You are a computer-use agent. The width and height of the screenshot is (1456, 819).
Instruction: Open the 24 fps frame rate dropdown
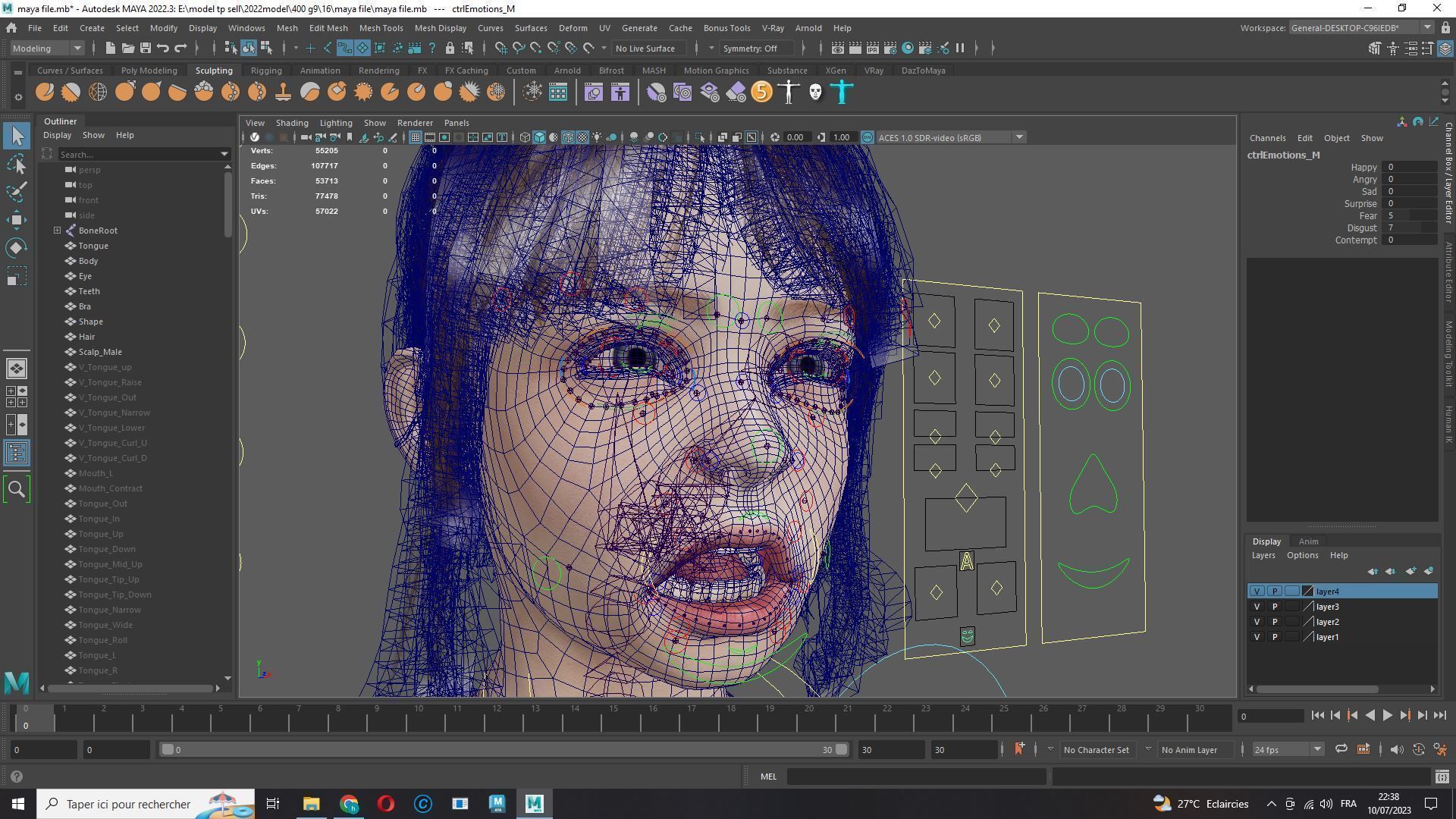click(x=1287, y=749)
